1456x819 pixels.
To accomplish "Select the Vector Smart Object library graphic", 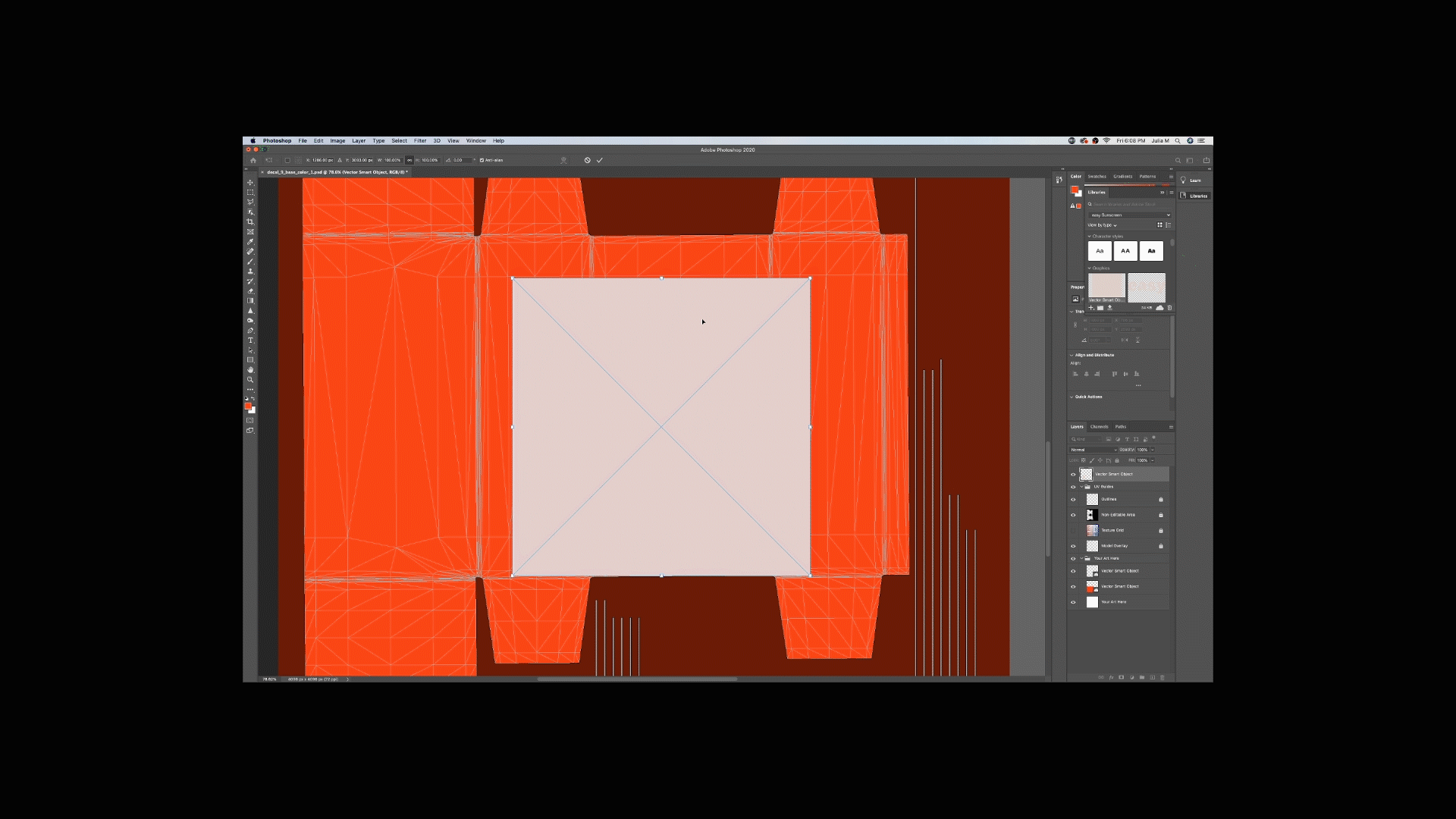I will [1106, 287].
